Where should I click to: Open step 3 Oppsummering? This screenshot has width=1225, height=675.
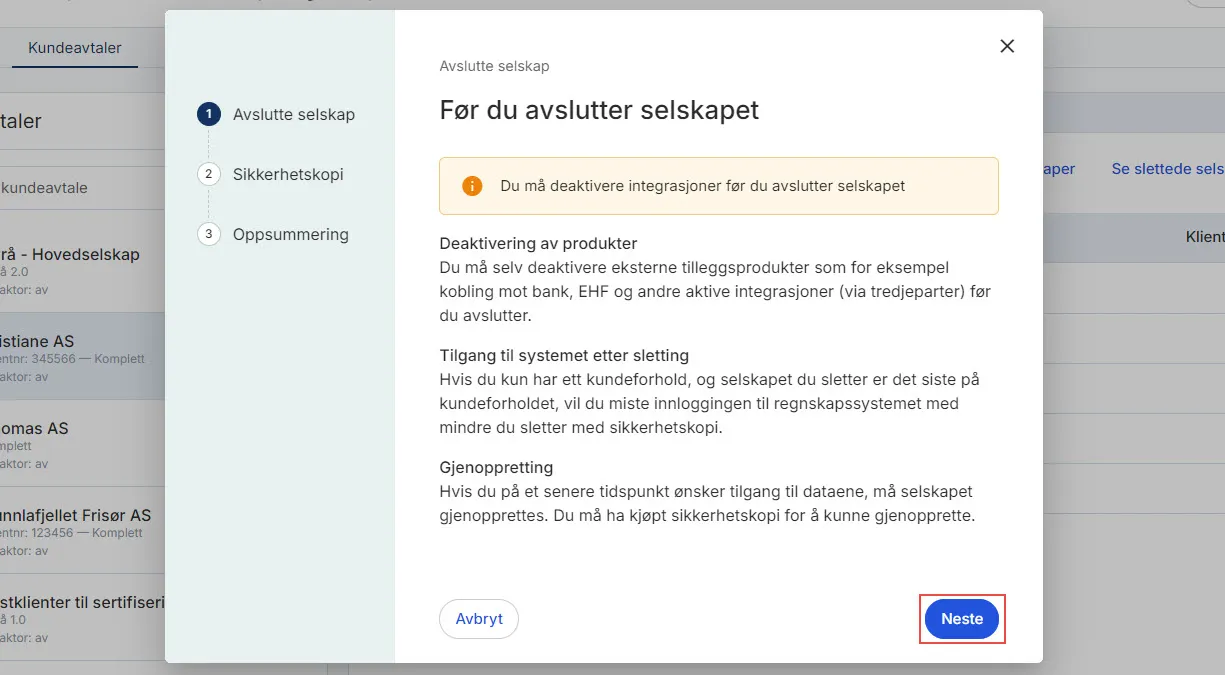click(208, 234)
